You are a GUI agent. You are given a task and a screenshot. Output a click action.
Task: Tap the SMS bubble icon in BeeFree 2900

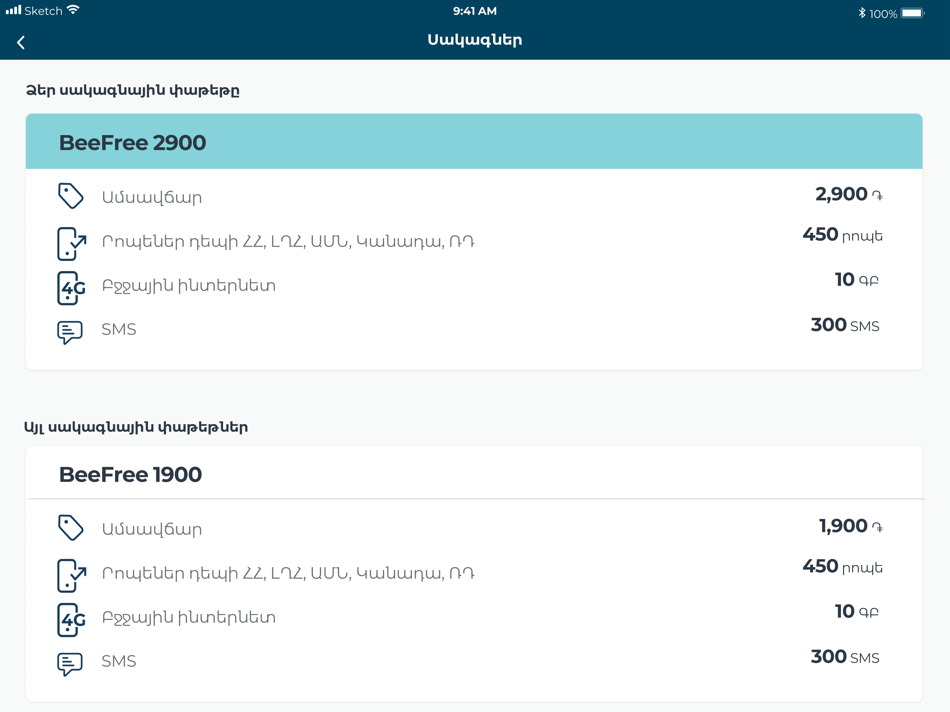click(x=70, y=332)
